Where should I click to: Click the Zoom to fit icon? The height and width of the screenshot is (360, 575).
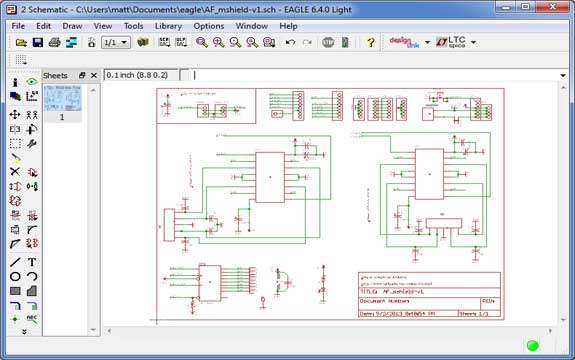[x=202, y=43]
